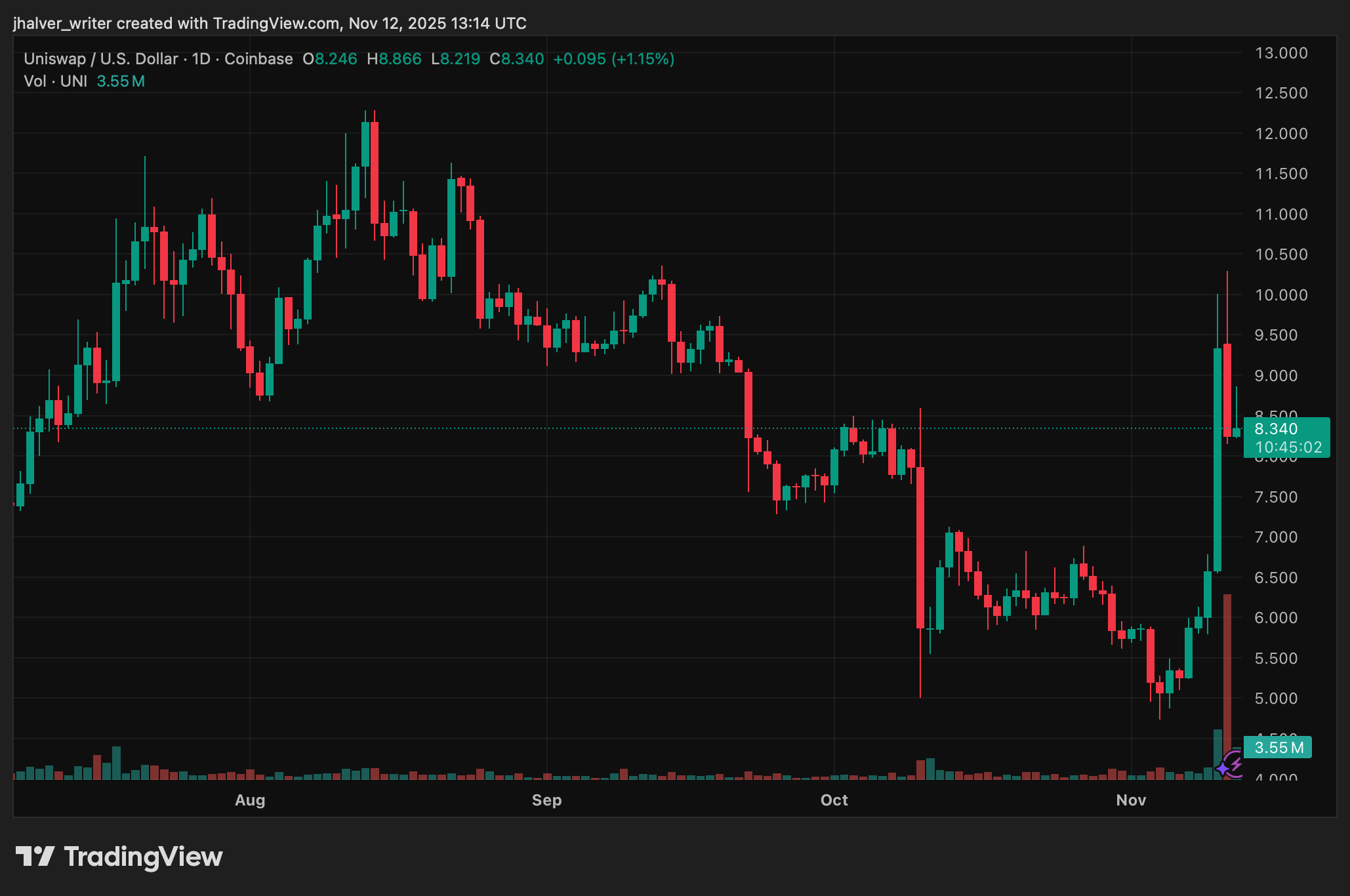The width and height of the screenshot is (1350, 896).
Task: Click the TradingView.com attribution text
Action: [x=276, y=24]
